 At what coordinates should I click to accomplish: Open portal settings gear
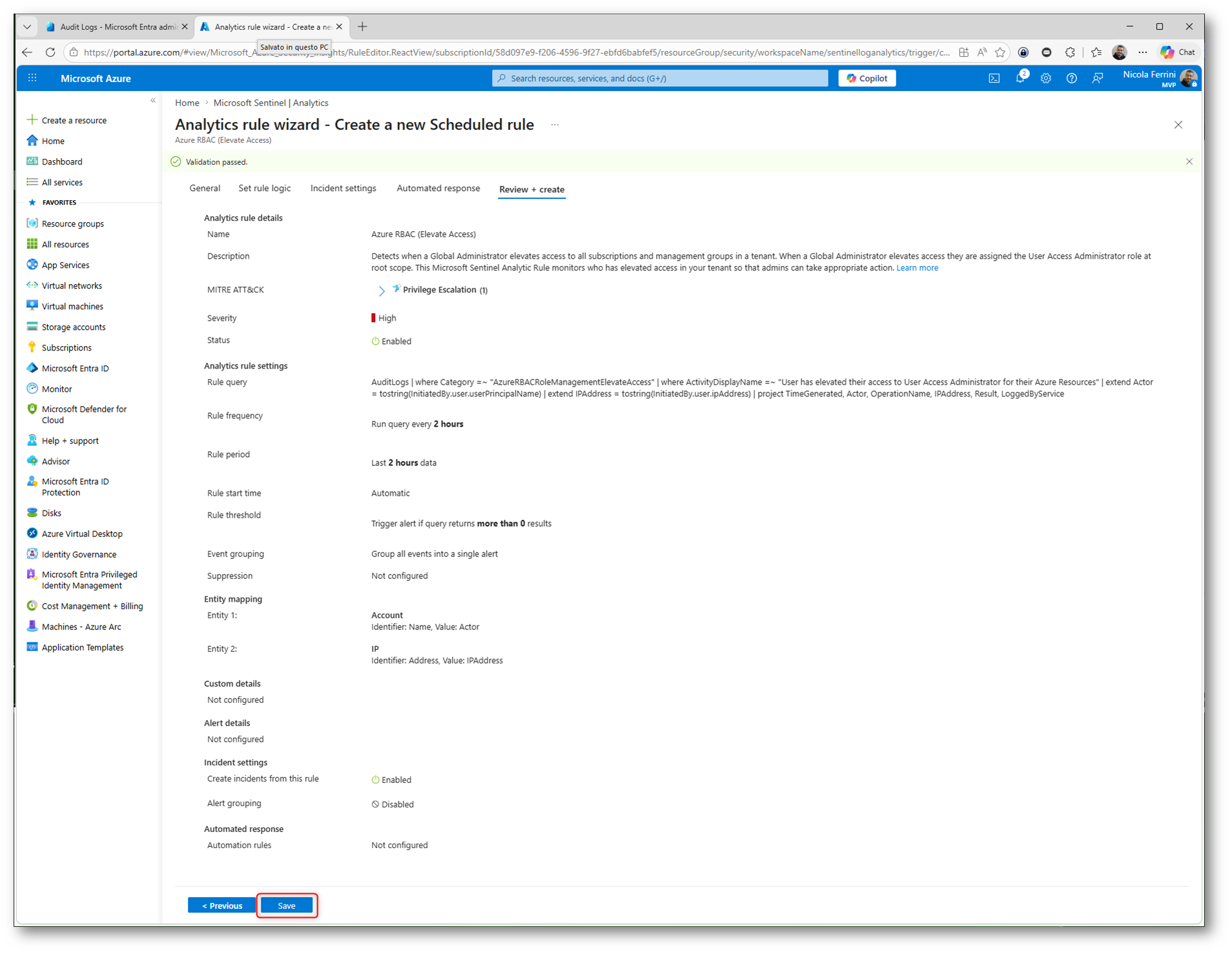pyautogui.click(x=1045, y=78)
